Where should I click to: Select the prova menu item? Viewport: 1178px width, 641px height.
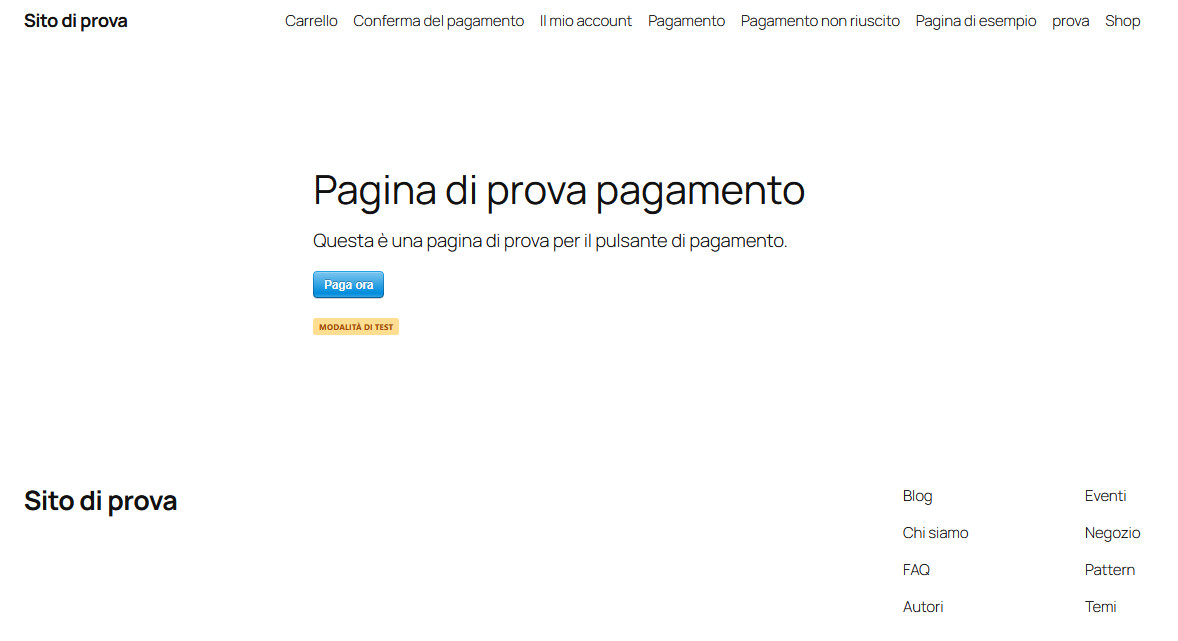pos(1070,20)
